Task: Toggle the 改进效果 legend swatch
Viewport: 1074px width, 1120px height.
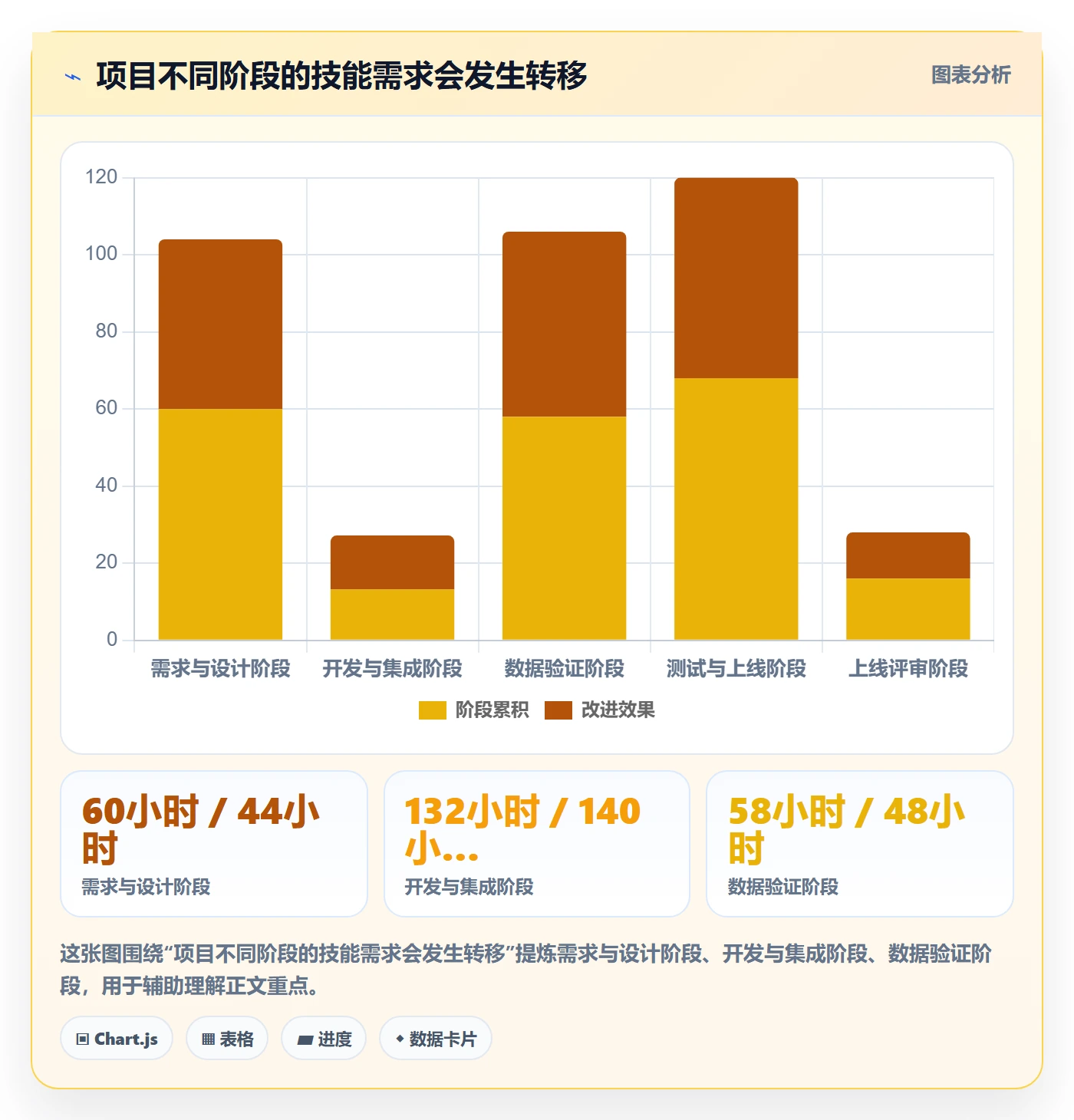Action: (558, 710)
